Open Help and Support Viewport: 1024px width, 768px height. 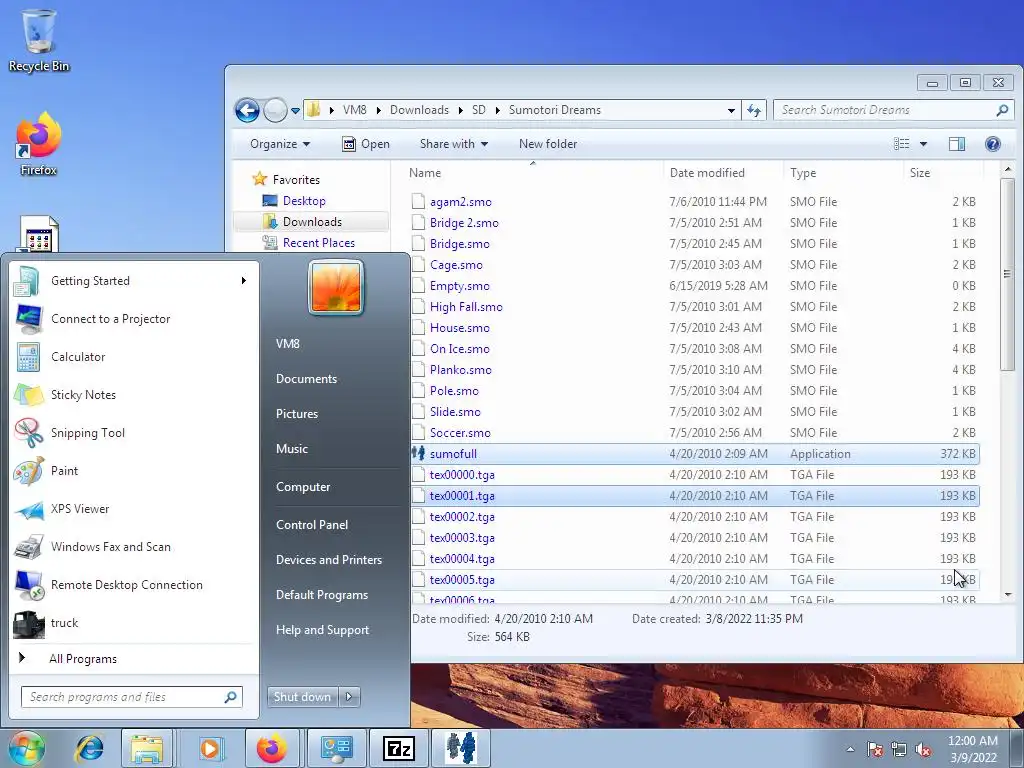click(x=322, y=630)
